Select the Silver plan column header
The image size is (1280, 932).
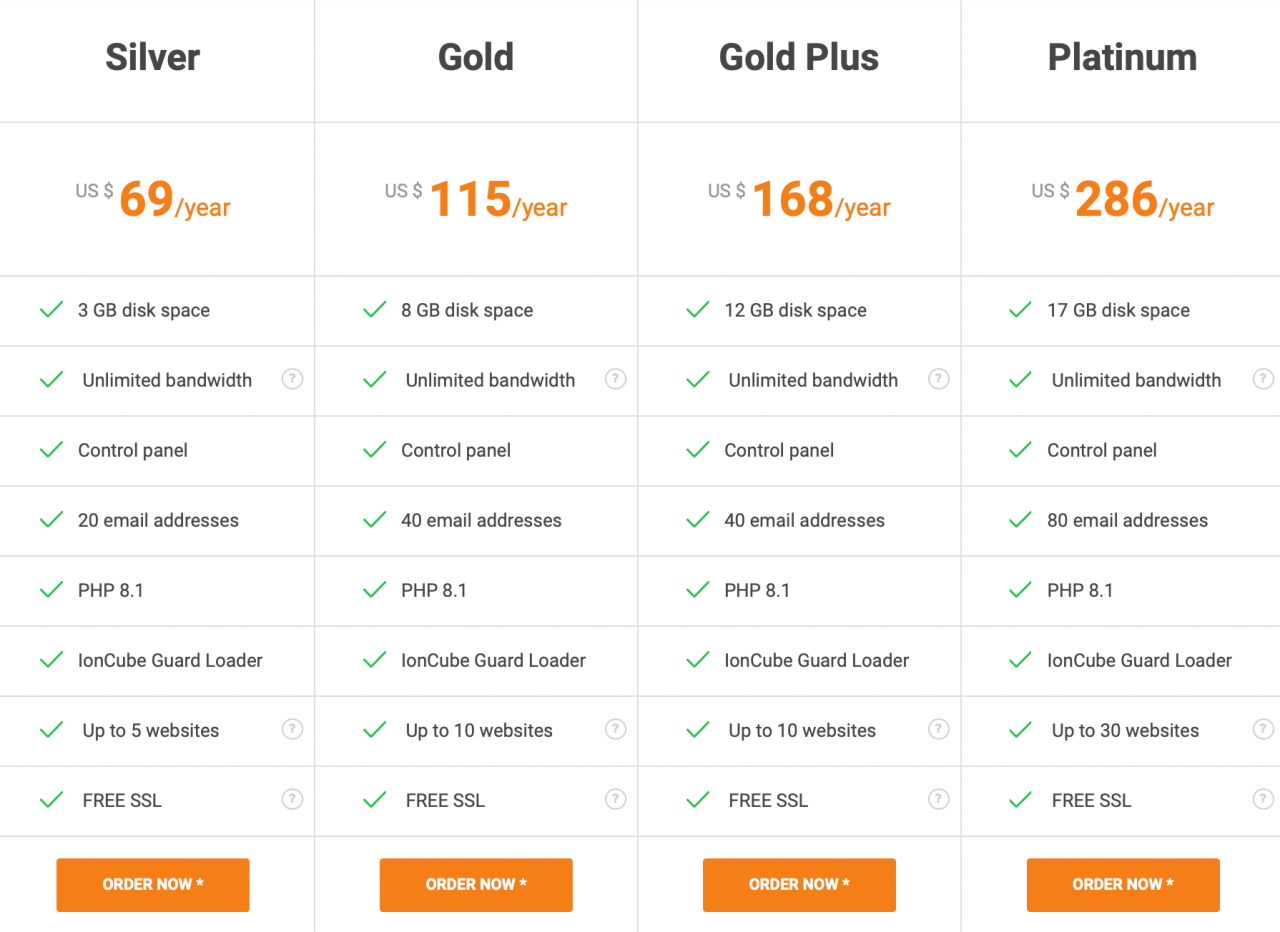pos(152,58)
